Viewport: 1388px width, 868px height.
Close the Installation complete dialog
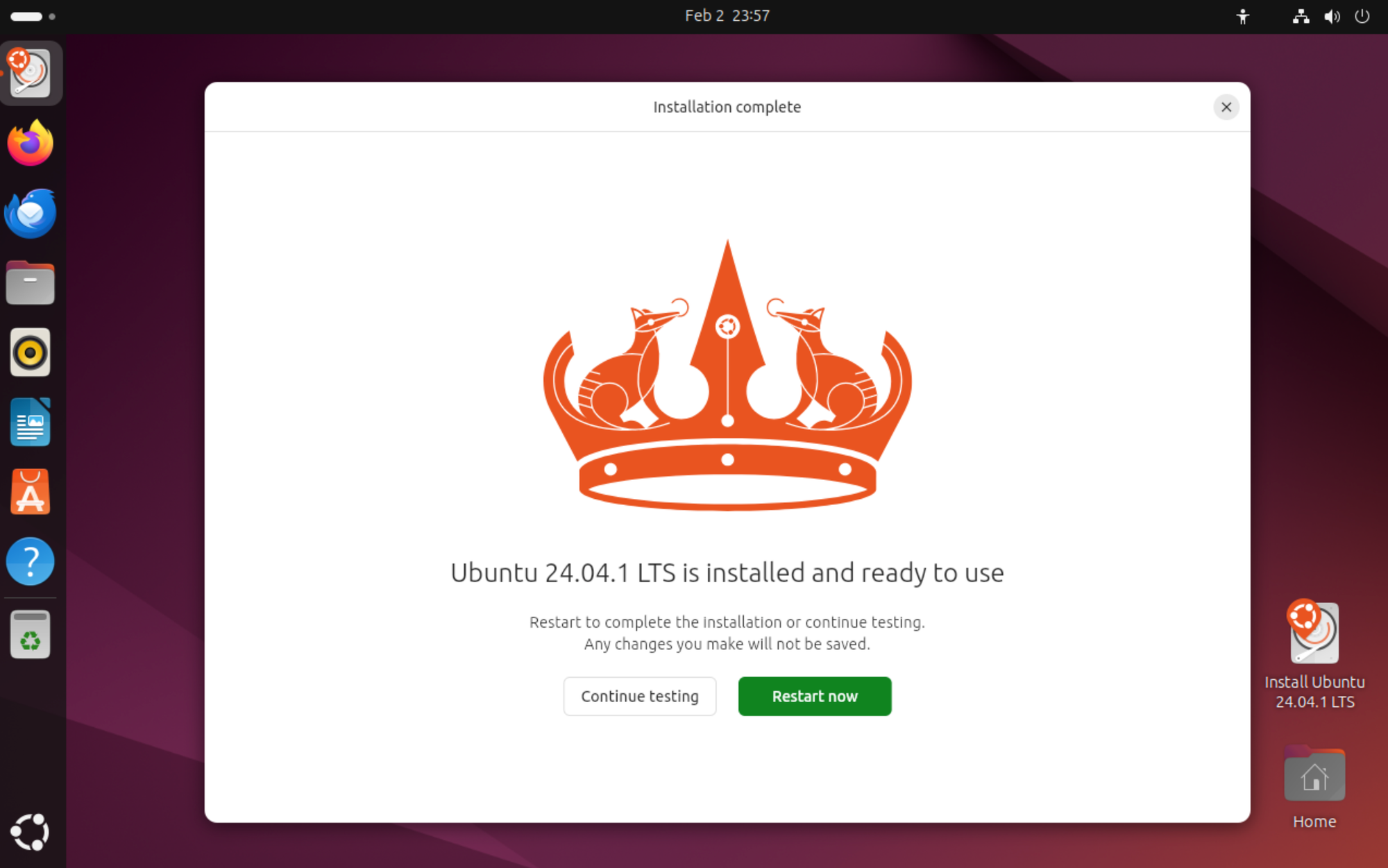(1226, 107)
